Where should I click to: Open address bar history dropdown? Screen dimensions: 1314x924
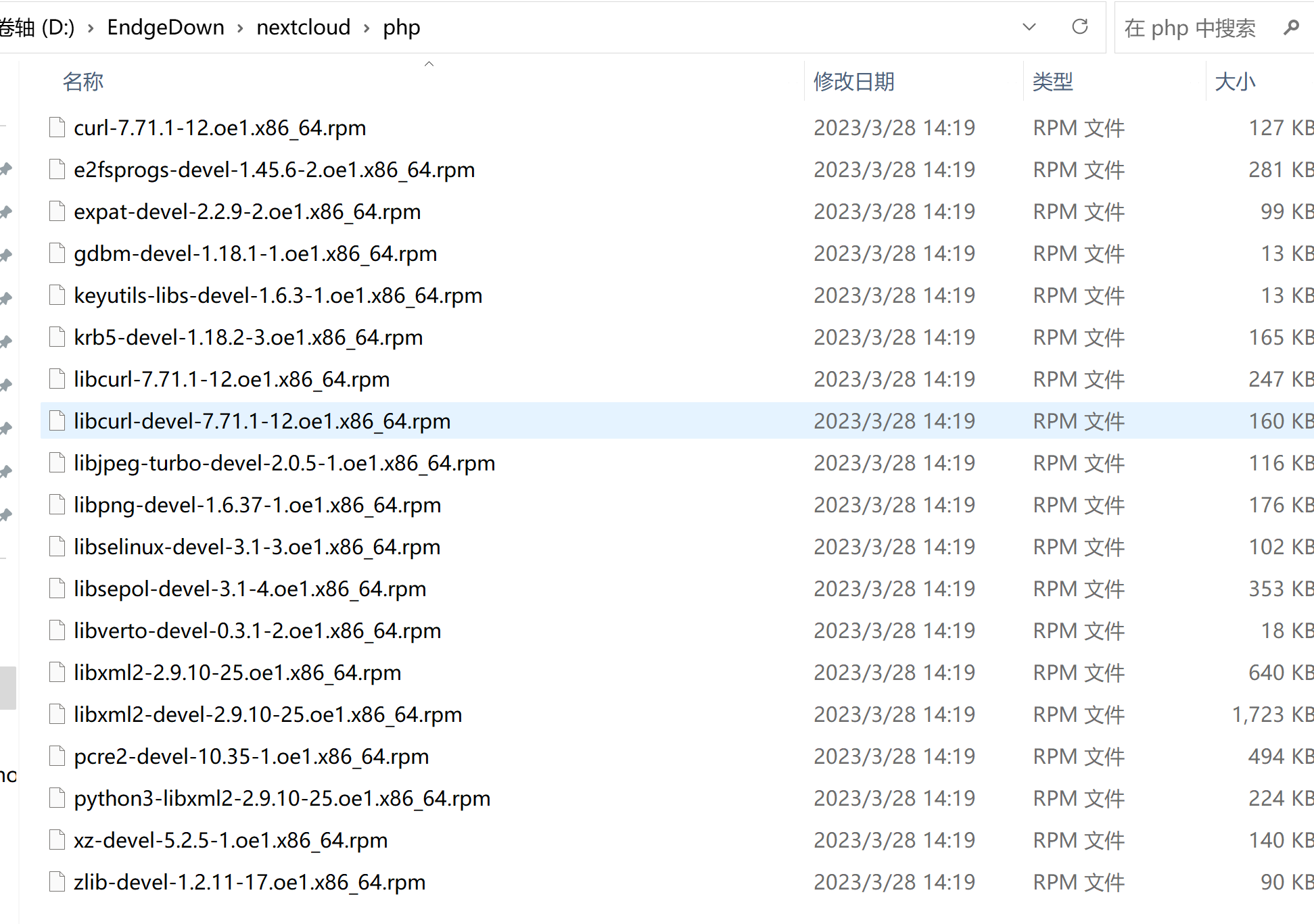(x=1029, y=27)
